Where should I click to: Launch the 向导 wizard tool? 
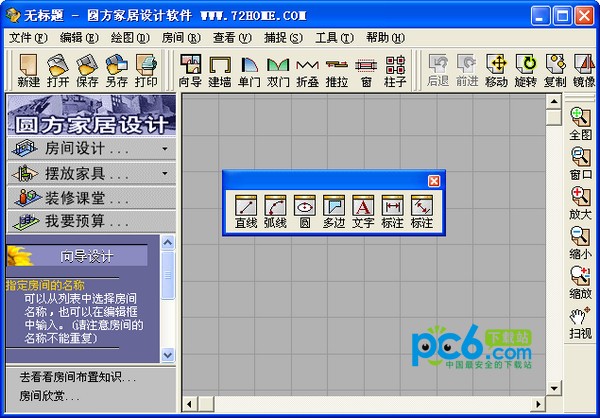click(x=190, y=70)
